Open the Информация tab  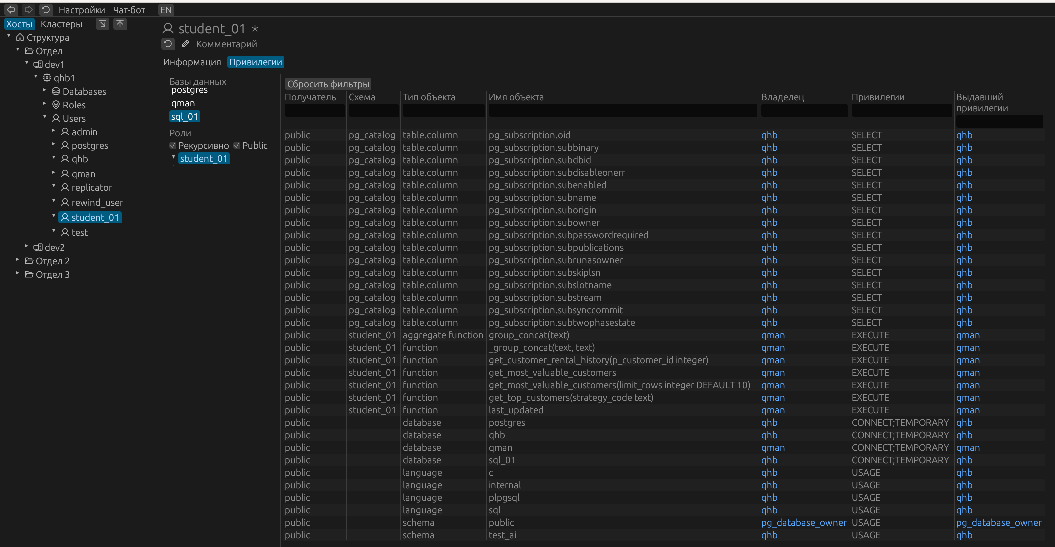pyautogui.click(x=192, y=62)
